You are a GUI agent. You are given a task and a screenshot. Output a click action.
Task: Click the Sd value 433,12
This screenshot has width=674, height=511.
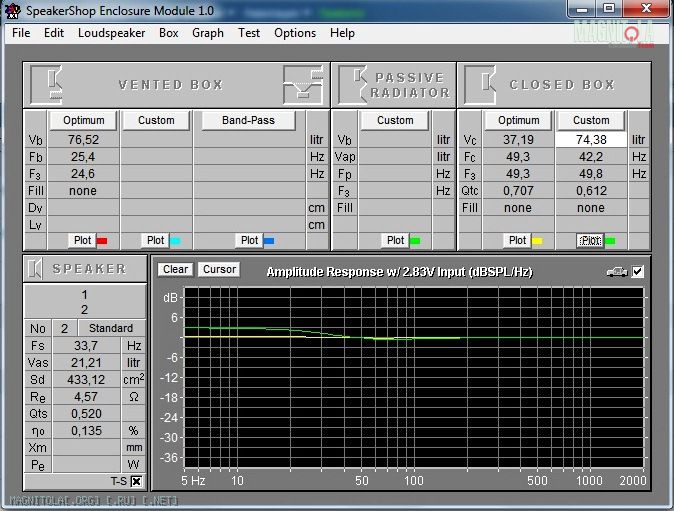[x=86, y=379]
